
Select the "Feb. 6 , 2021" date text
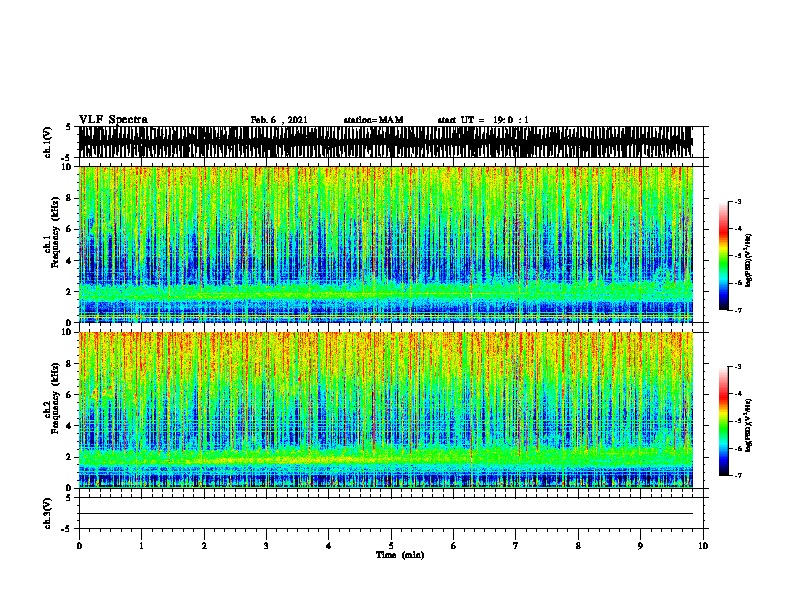pos(279,120)
